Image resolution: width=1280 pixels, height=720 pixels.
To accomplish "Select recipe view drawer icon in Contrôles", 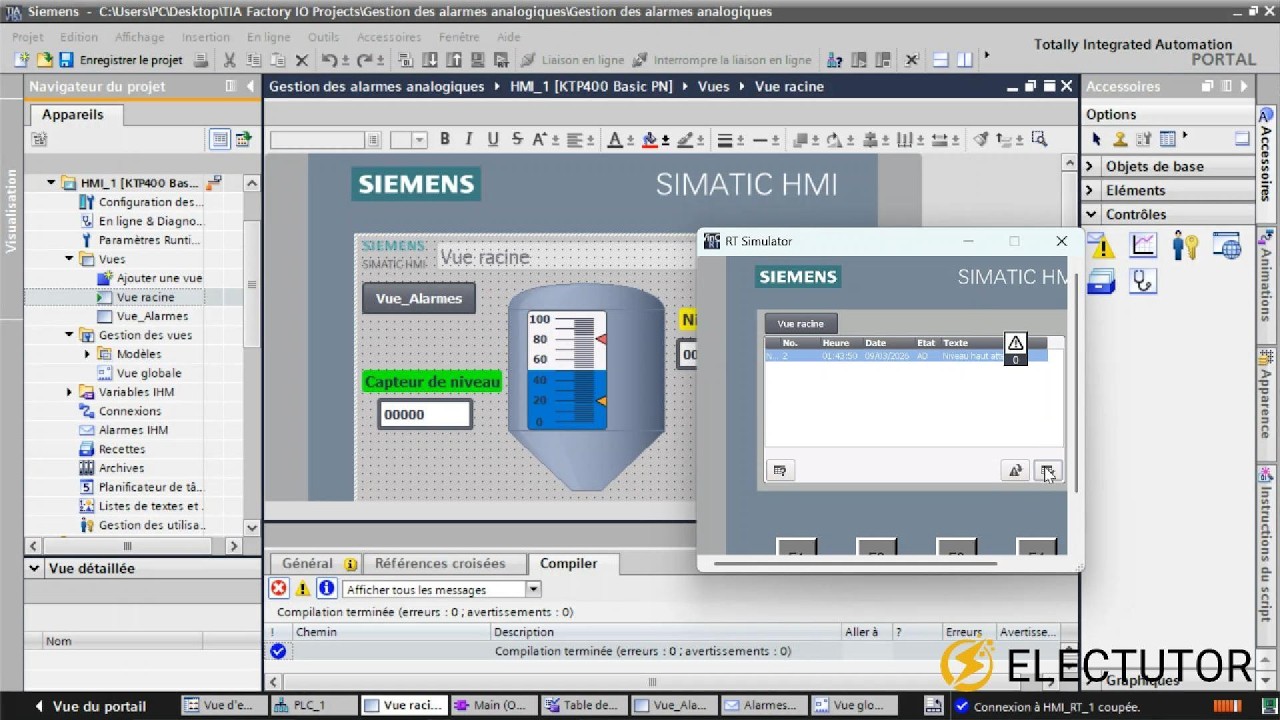I will (1102, 282).
